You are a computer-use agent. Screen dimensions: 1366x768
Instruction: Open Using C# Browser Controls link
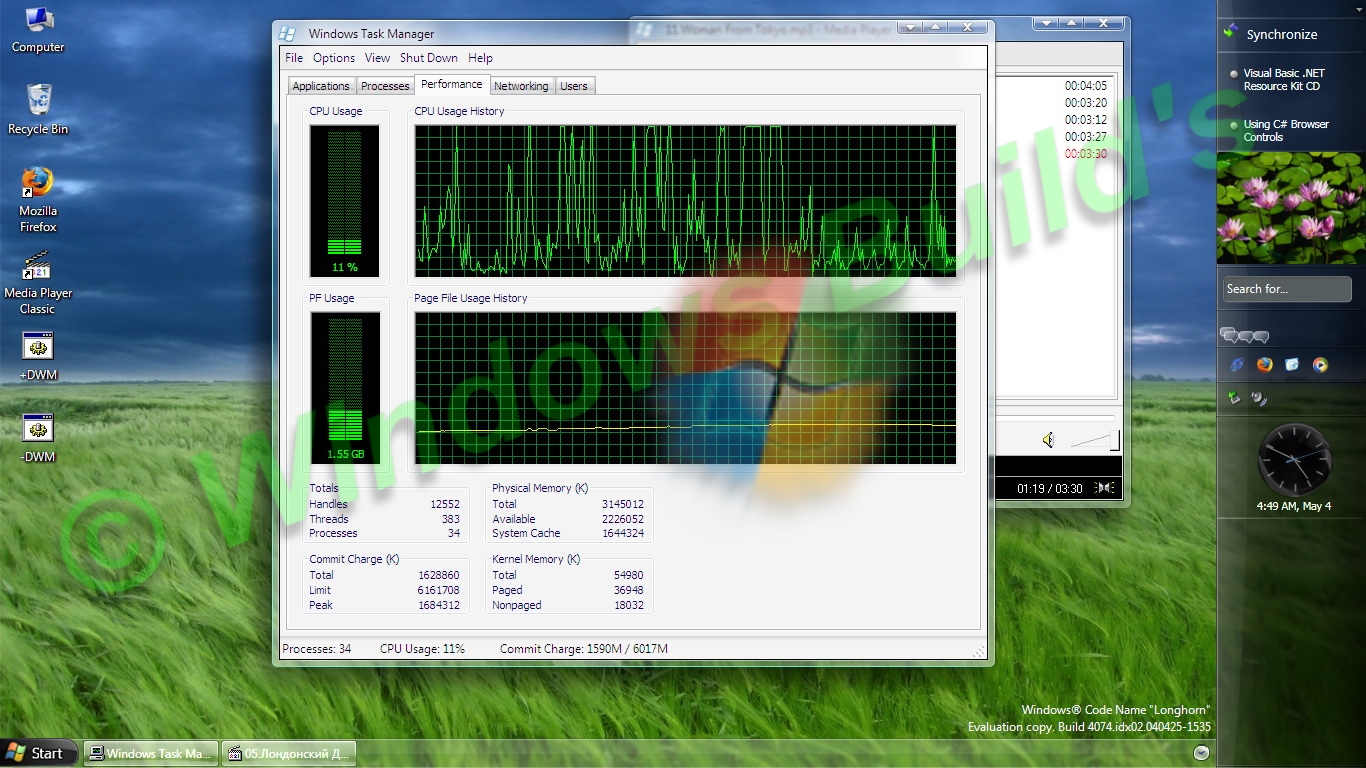pyautogui.click(x=1286, y=131)
